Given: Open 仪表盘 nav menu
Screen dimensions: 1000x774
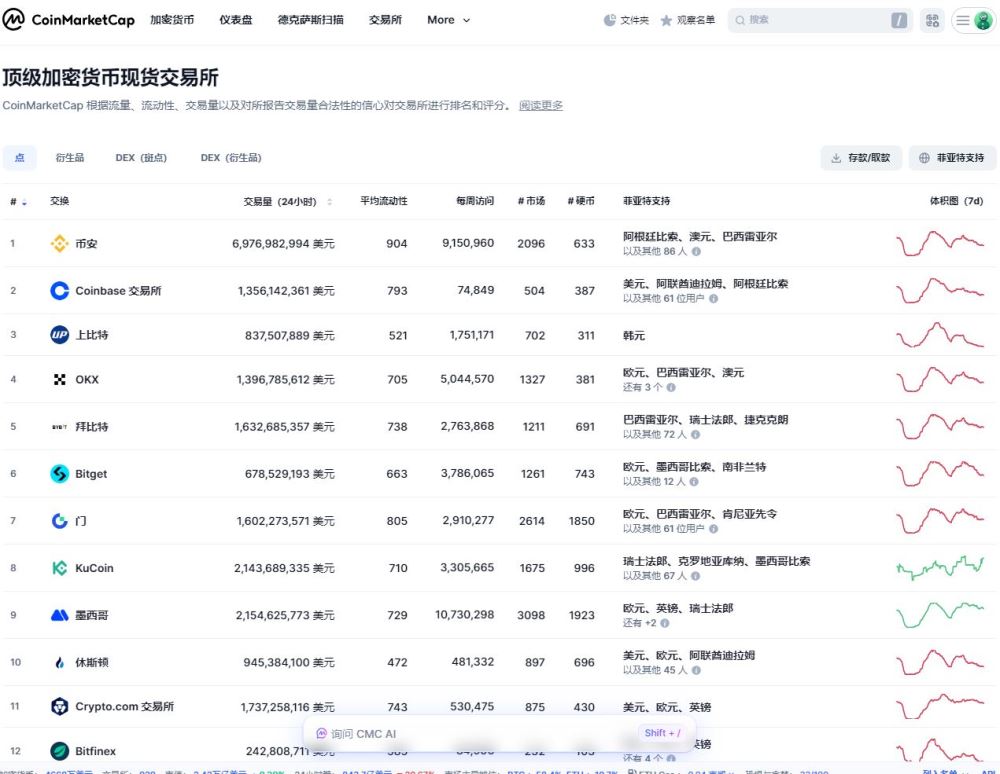Looking at the screenshot, I should coord(236,20).
